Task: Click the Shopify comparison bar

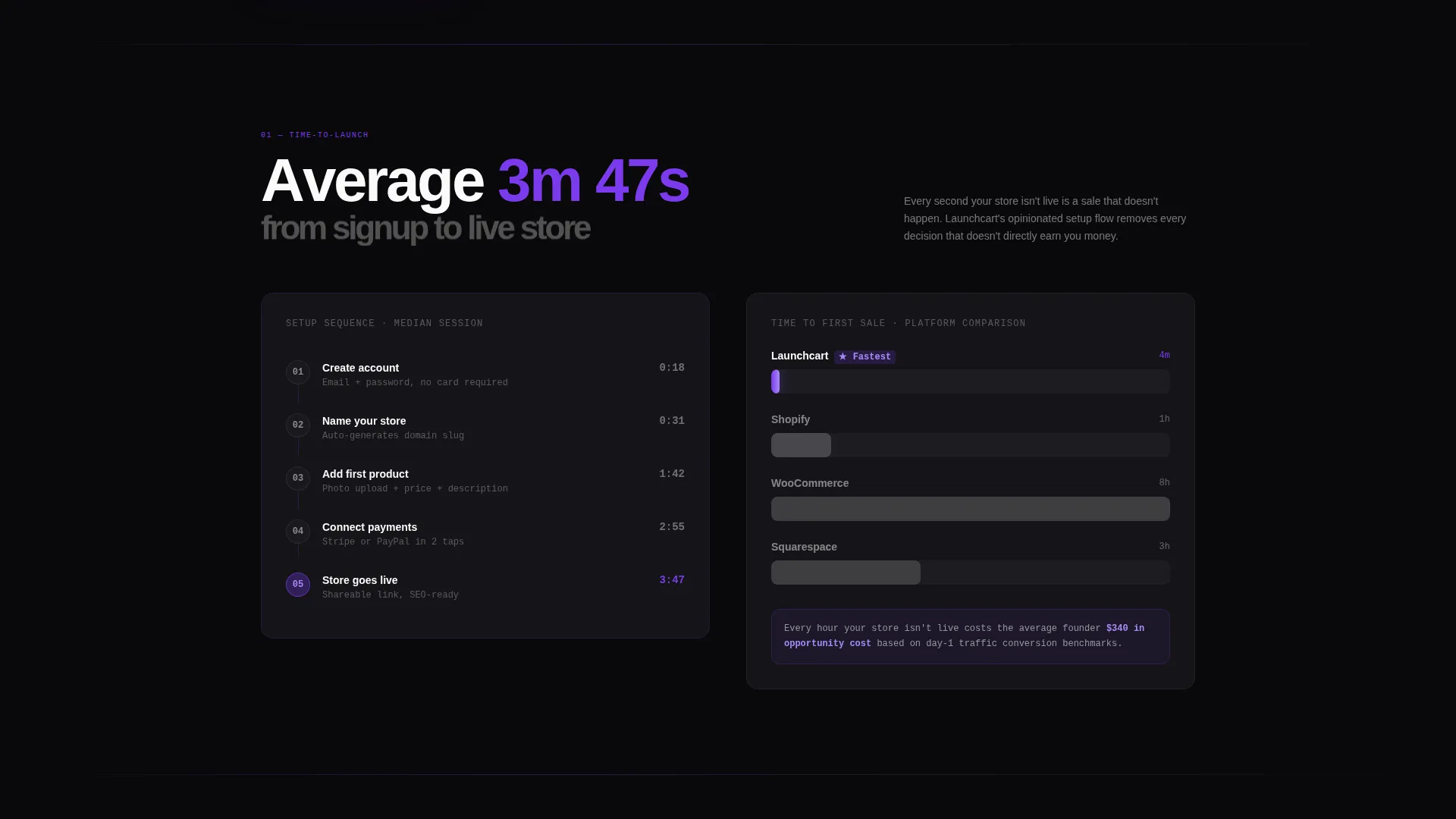Action: click(x=971, y=445)
